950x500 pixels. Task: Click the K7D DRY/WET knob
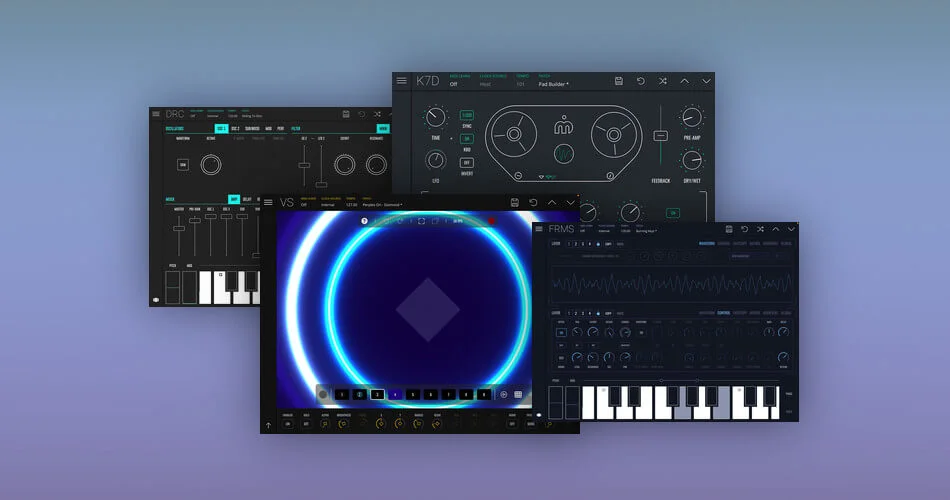(691, 160)
